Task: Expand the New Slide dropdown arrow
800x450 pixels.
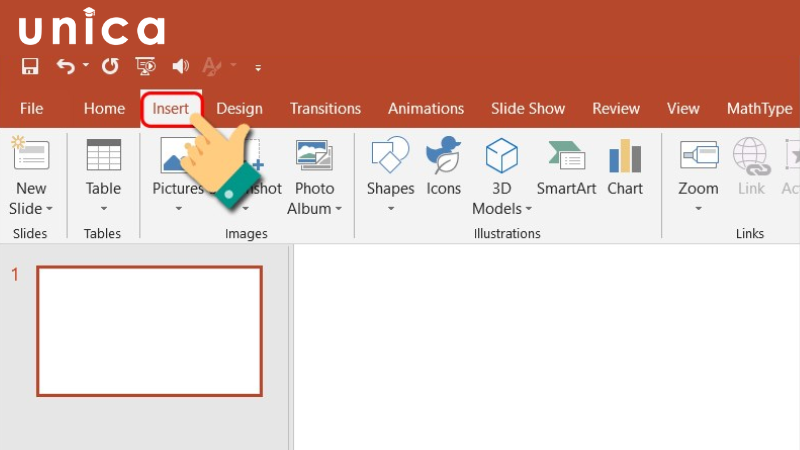Action: [x=48, y=209]
